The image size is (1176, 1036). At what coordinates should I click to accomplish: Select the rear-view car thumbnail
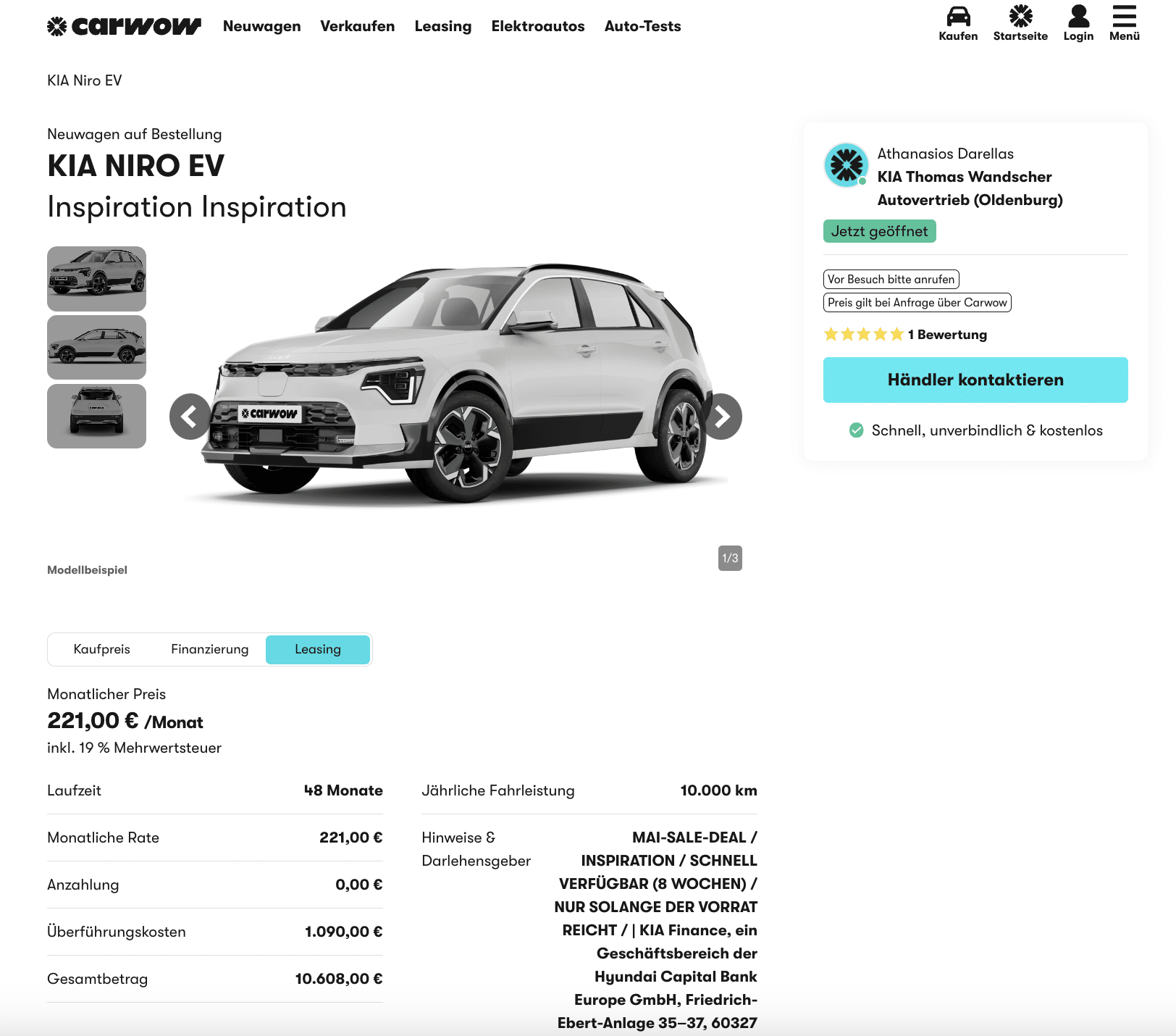pyautogui.click(x=97, y=417)
